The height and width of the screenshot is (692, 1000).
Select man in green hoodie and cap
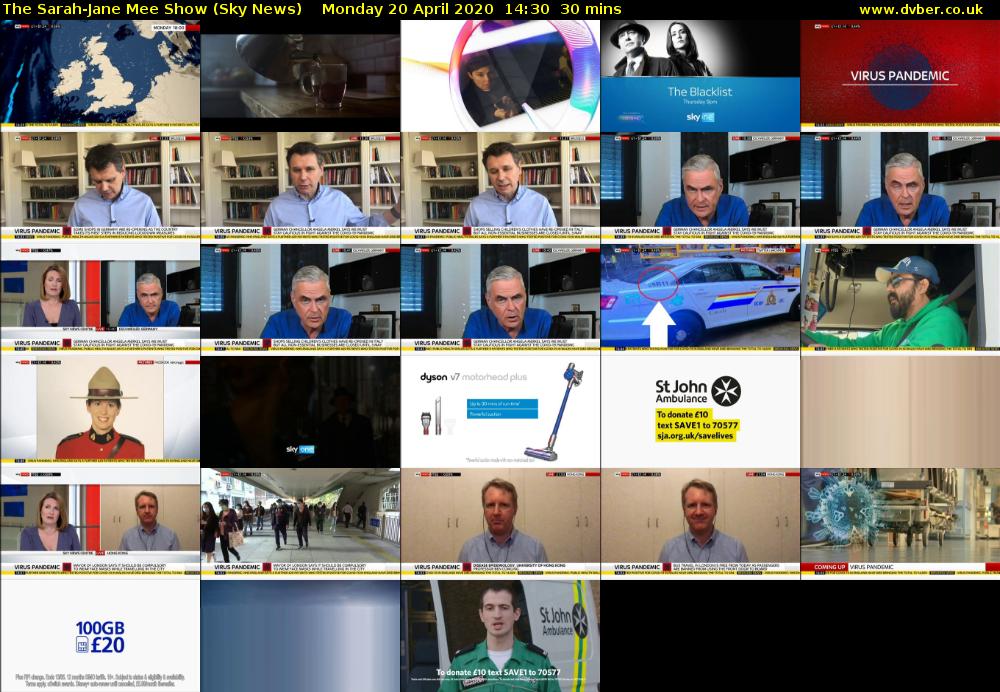coord(900,299)
